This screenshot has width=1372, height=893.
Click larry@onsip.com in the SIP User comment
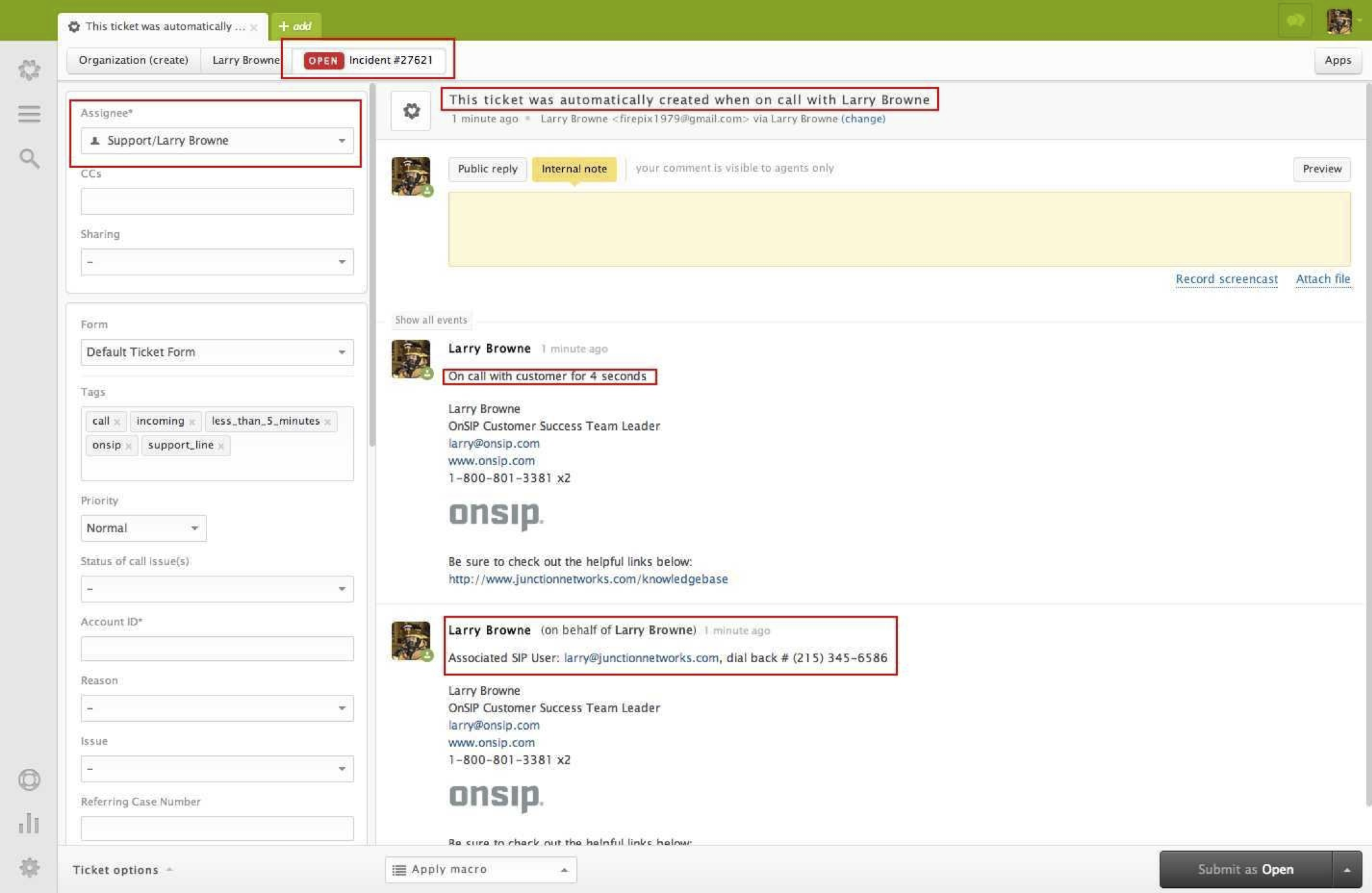[x=493, y=725]
